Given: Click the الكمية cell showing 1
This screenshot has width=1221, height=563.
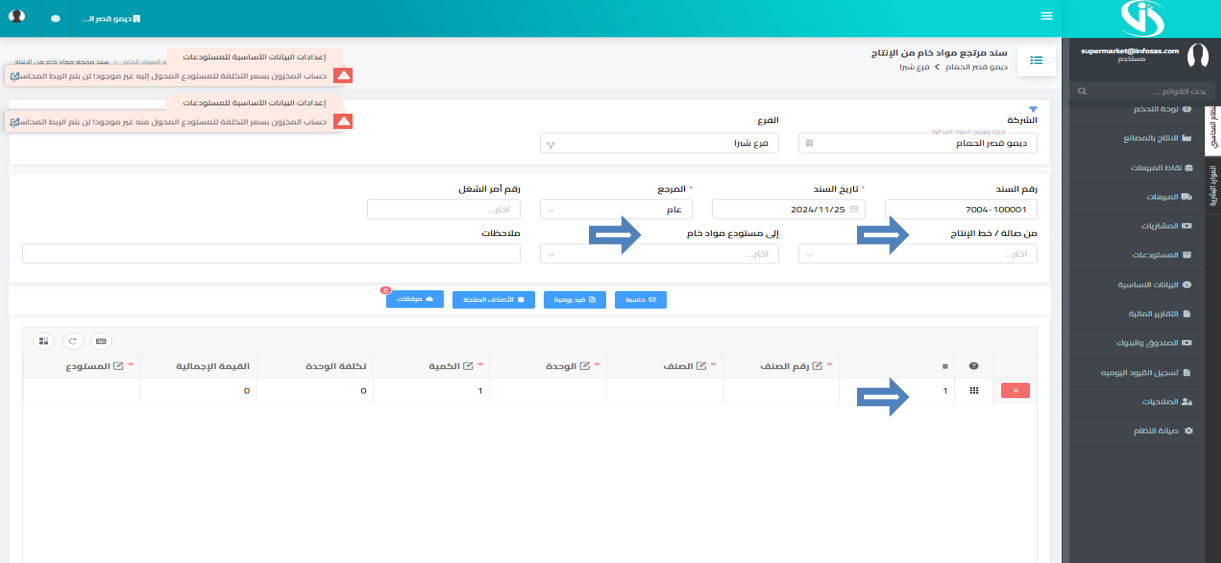Looking at the screenshot, I should pyautogui.click(x=431, y=391).
